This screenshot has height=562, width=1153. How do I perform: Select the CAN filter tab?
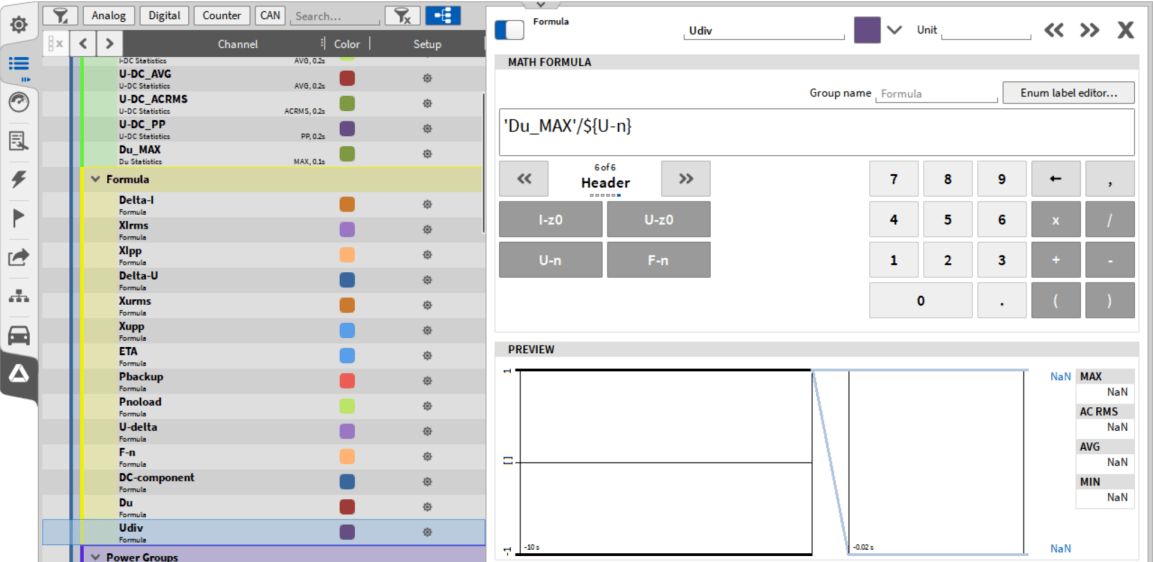click(x=269, y=15)
